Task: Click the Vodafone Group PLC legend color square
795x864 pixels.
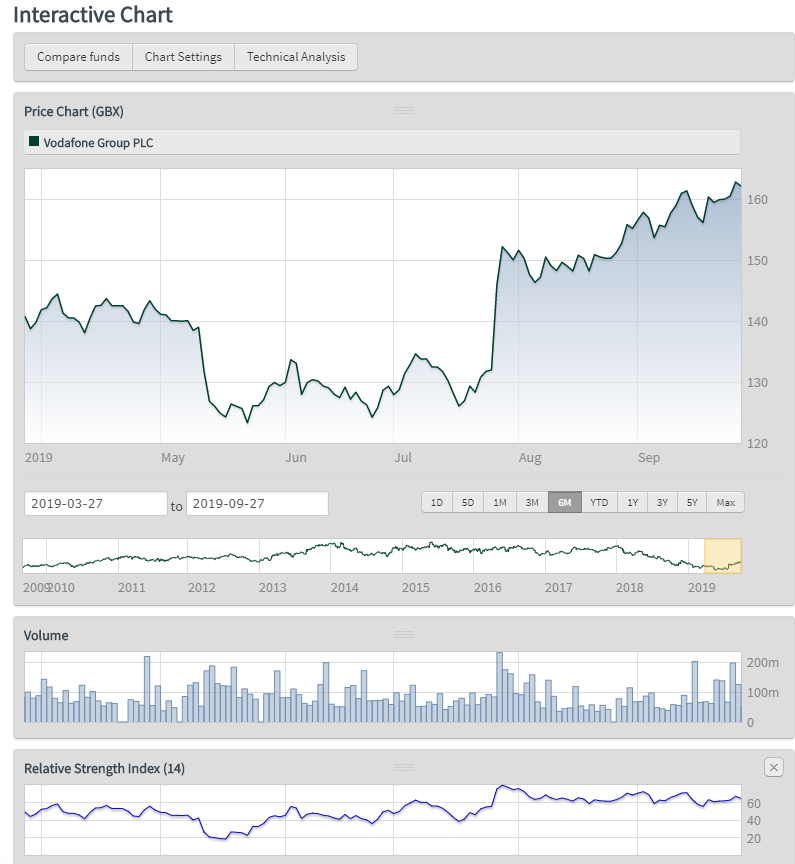Action: (x=33, y=143)
